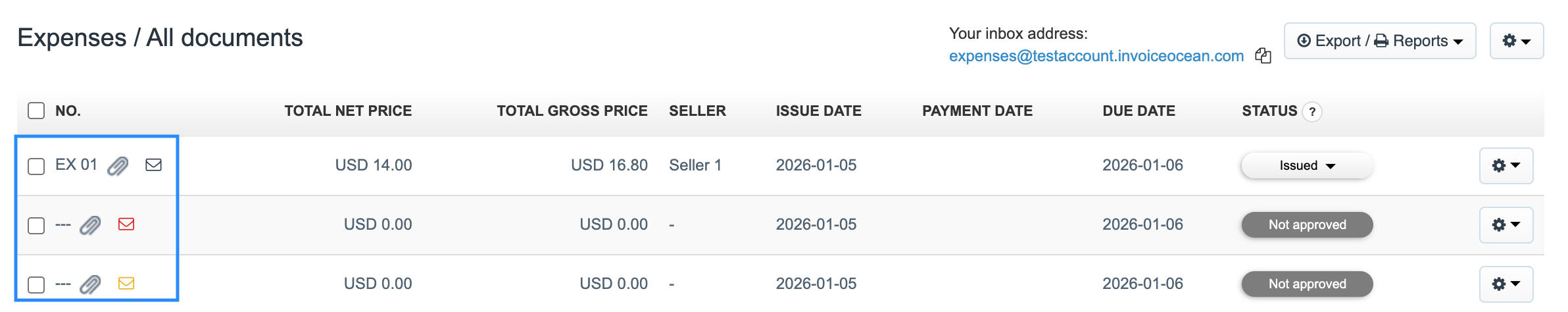Click the red envelope icon

[x=126, y=224]
